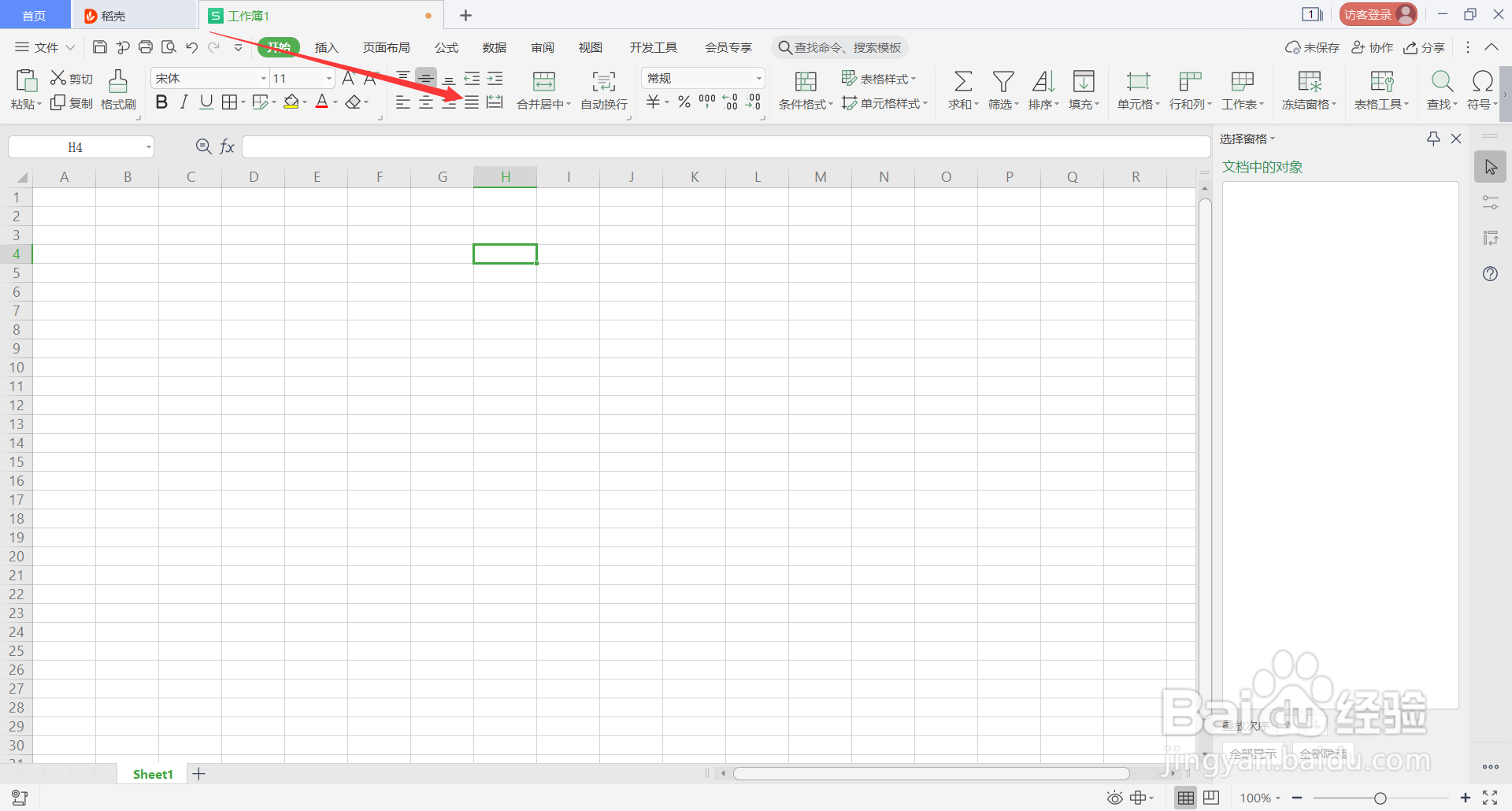Viewport: 1512px width, 811px height.
Task: Click the 分享 Share button
Action: click(1424, 47)
